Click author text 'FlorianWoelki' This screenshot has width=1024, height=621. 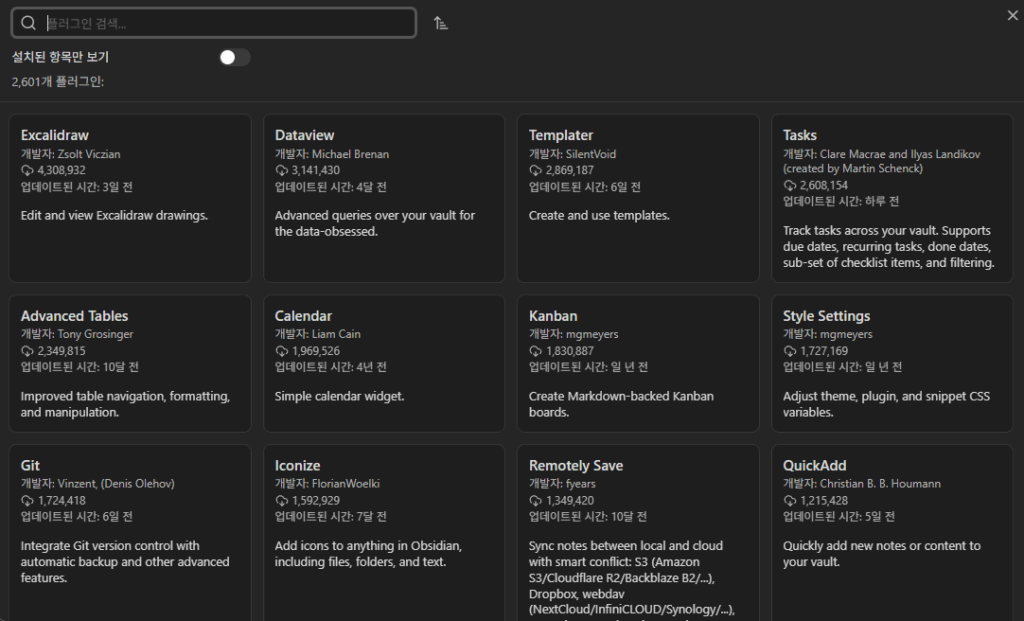click(x=345, y=484)
